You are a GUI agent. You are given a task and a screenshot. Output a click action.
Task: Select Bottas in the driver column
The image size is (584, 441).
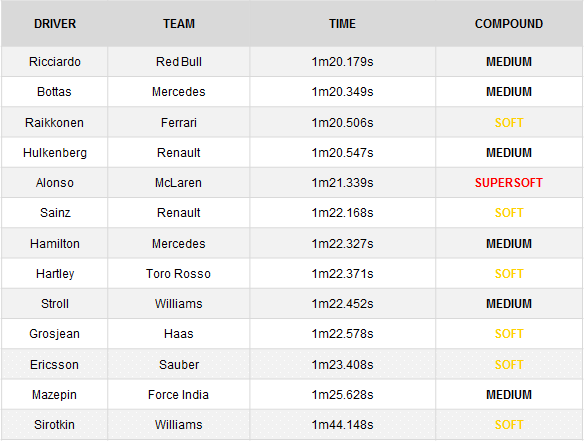pos(54,92)
